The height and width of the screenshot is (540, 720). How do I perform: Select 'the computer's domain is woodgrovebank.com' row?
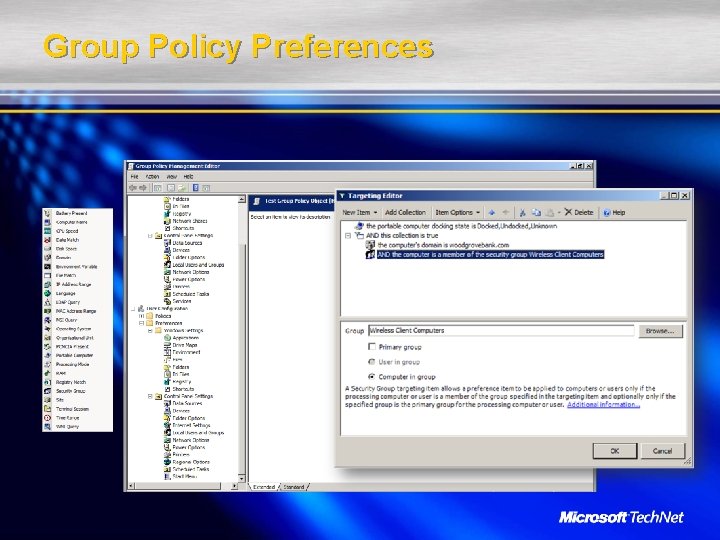point(437,245)
